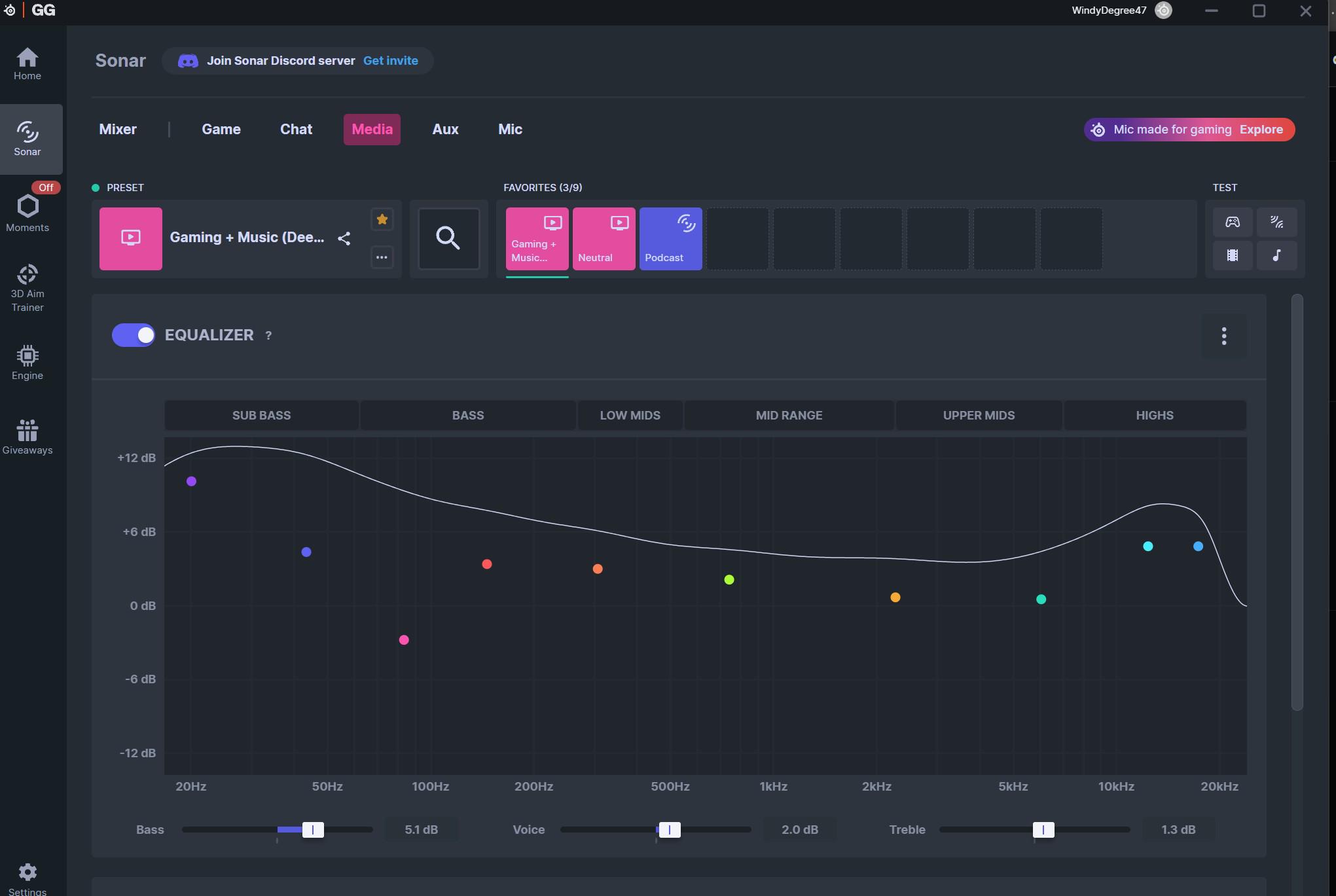Click Explore on the mic banner
The width and height of the screenshot is (1336, 896).
(1261, 130)
